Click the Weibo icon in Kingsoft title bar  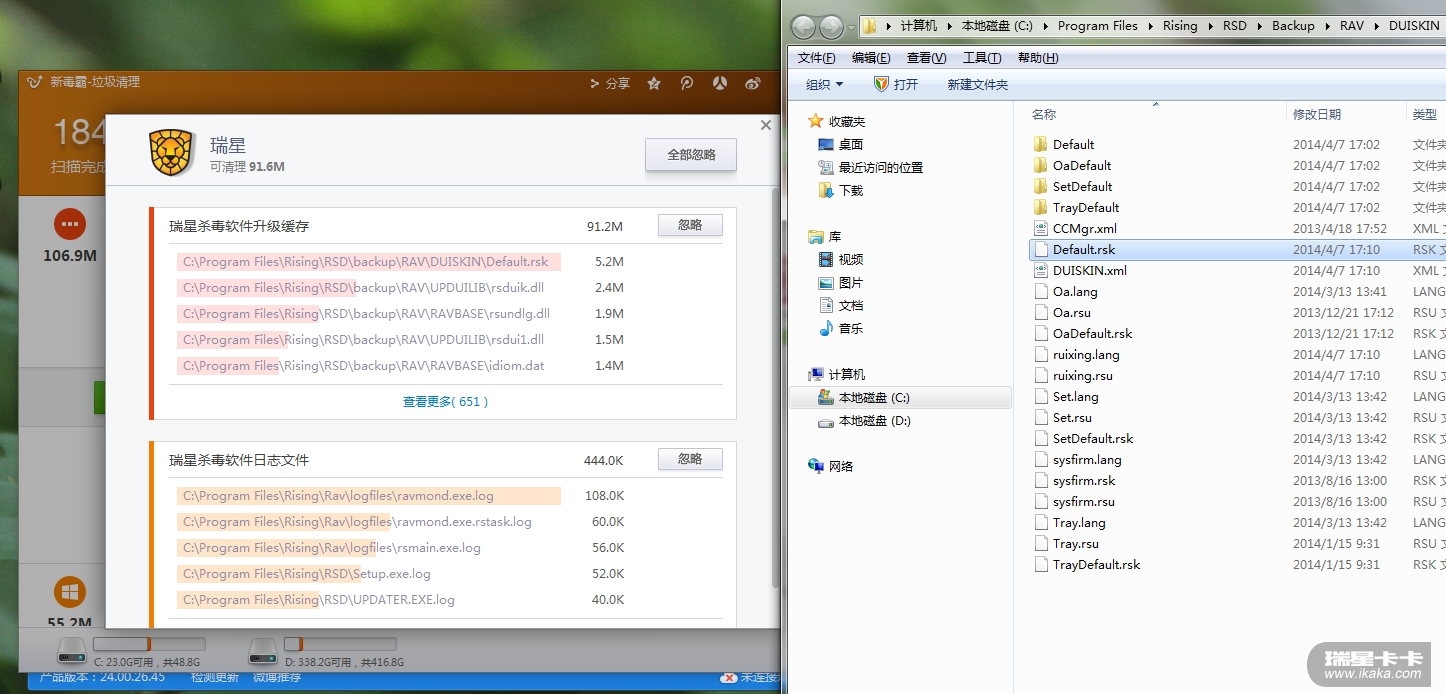pos(753,84)
